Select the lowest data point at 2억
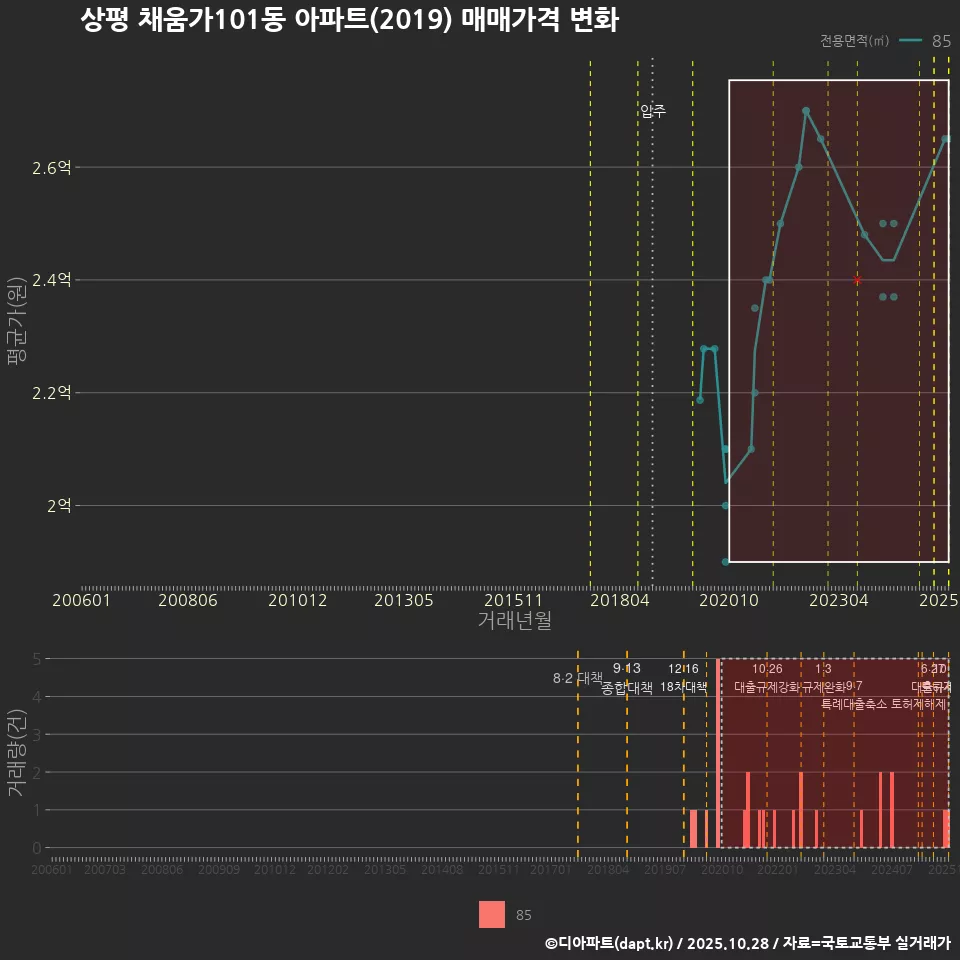This screenshot has height=960, width=960. (724, 503)
